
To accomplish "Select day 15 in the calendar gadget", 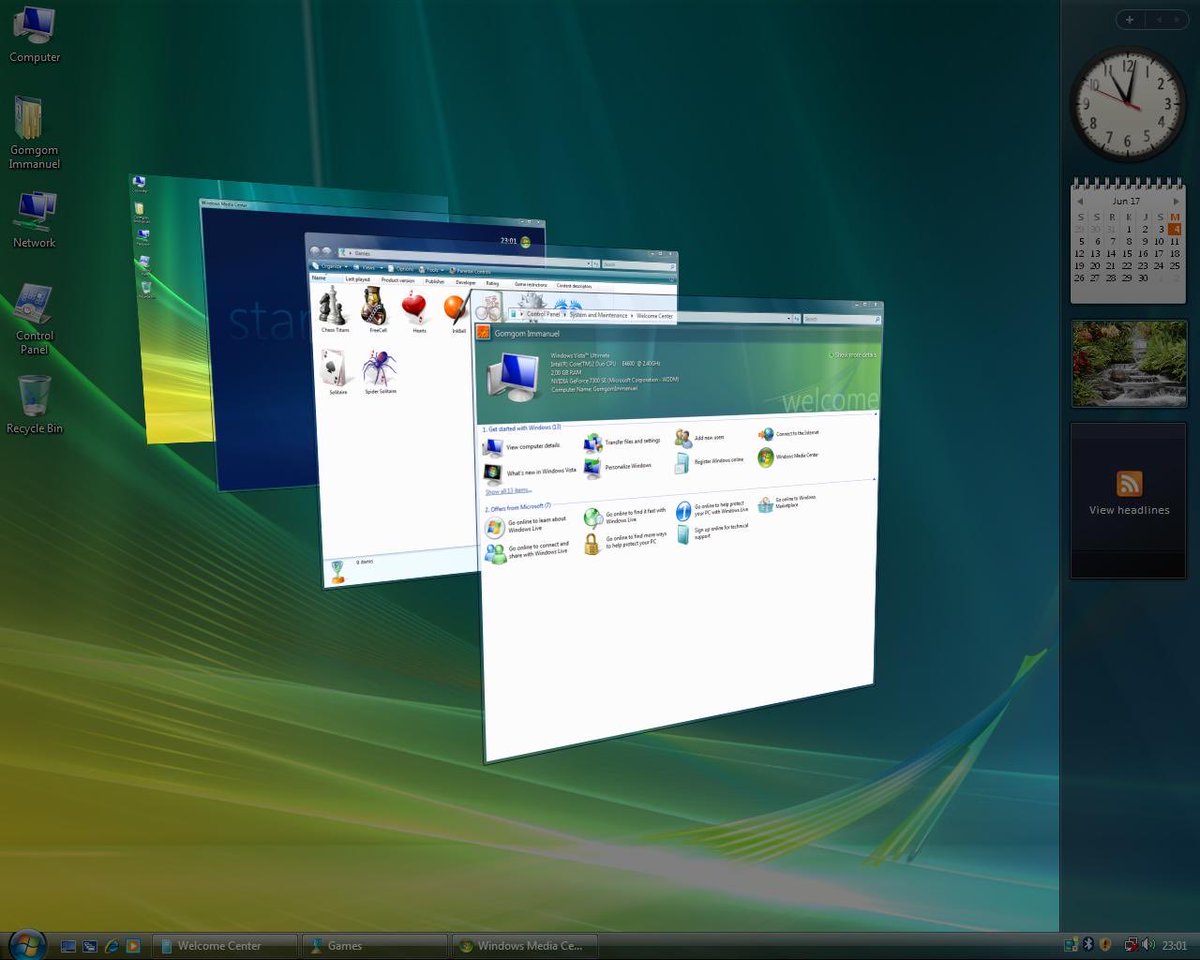I will (1127, 253).
